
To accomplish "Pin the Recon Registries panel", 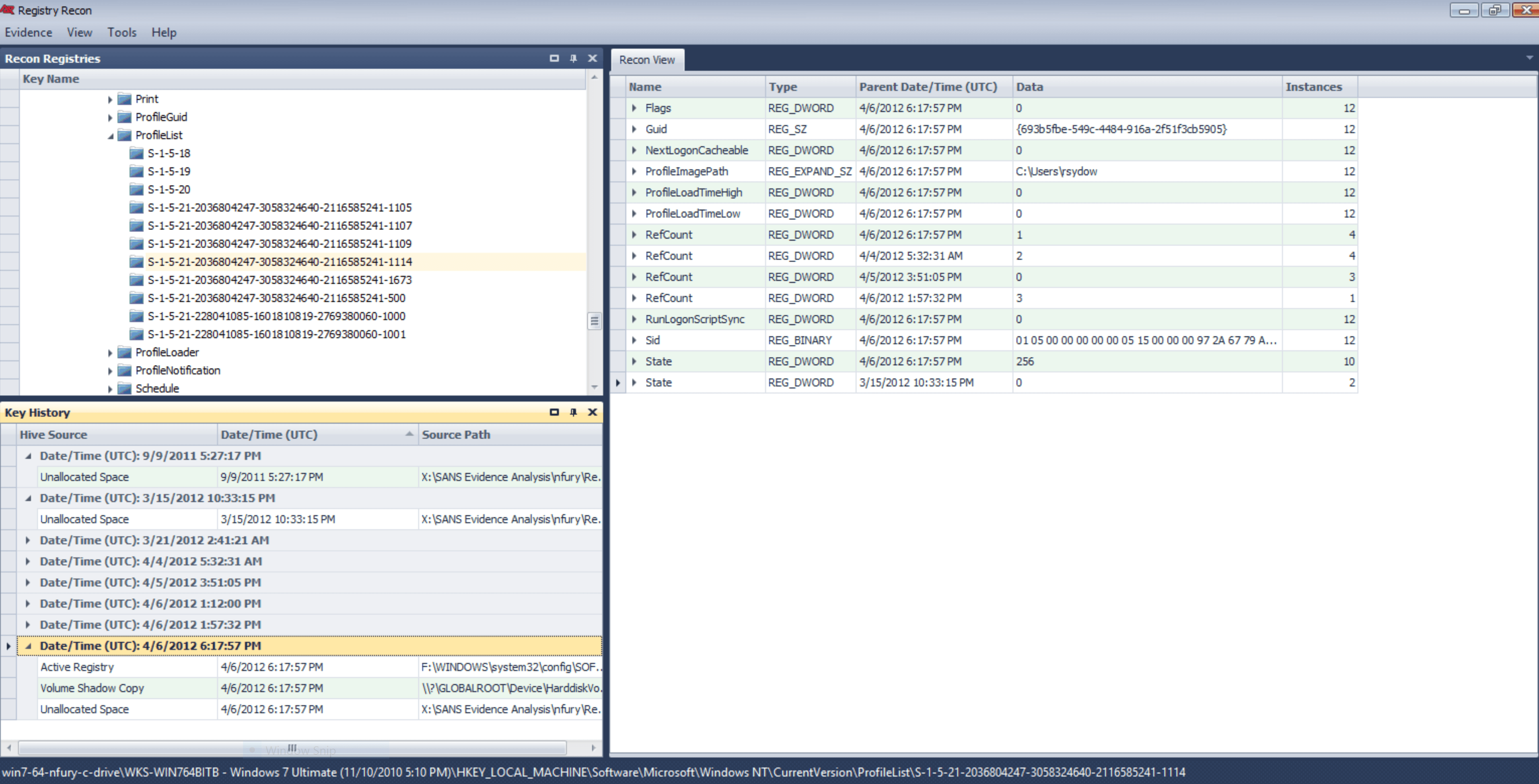I will (573, 58).
